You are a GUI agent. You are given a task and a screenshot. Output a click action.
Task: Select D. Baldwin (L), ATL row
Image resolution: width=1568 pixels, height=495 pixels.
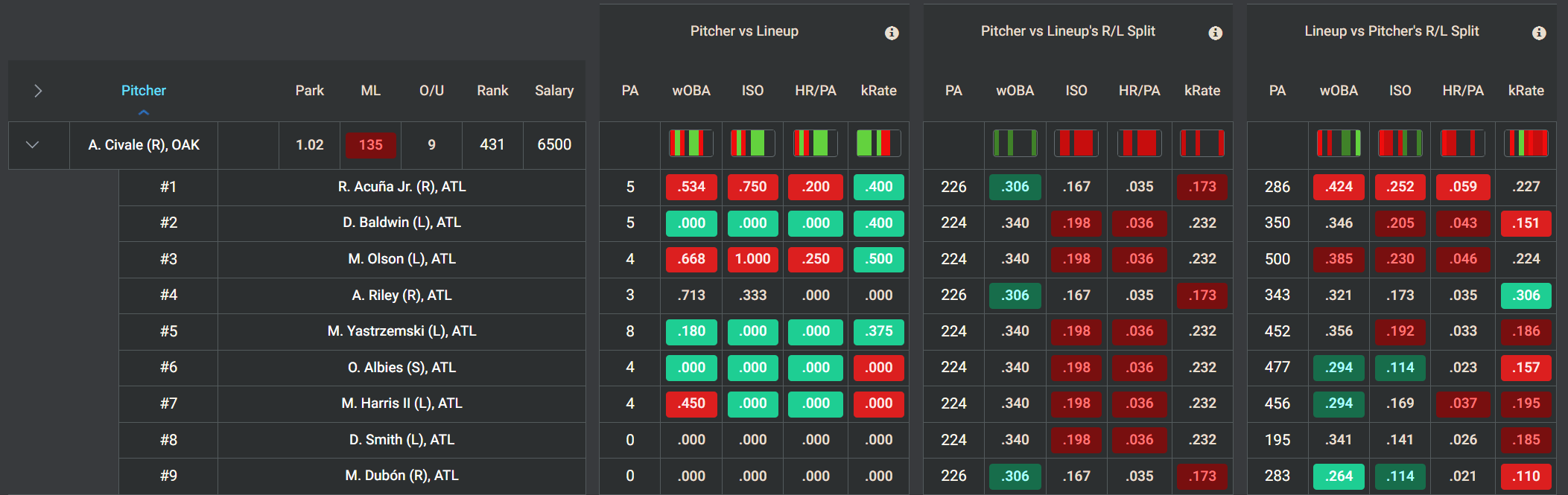point(401,223)
